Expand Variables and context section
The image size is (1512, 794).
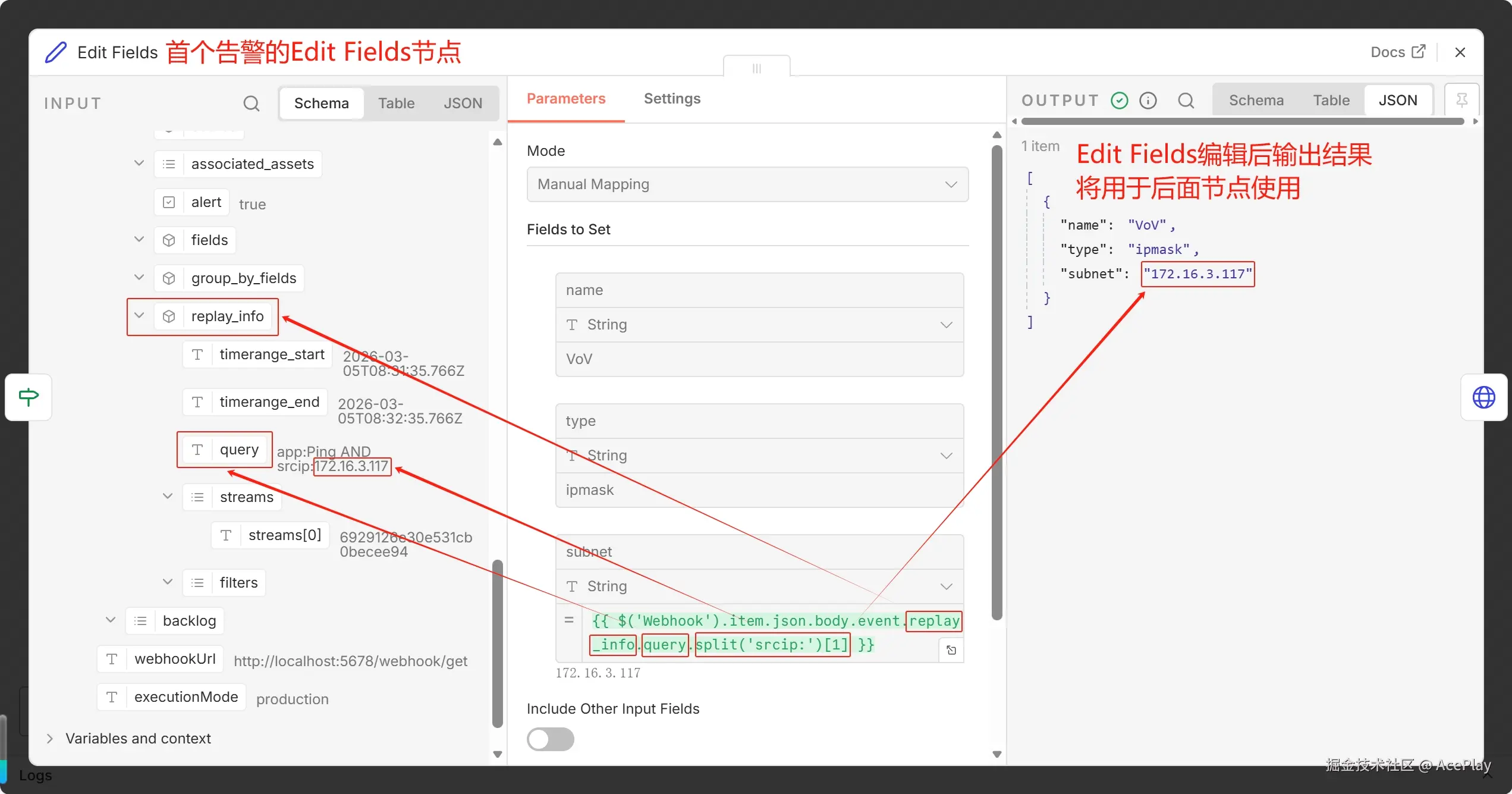[x=50, y=738]
